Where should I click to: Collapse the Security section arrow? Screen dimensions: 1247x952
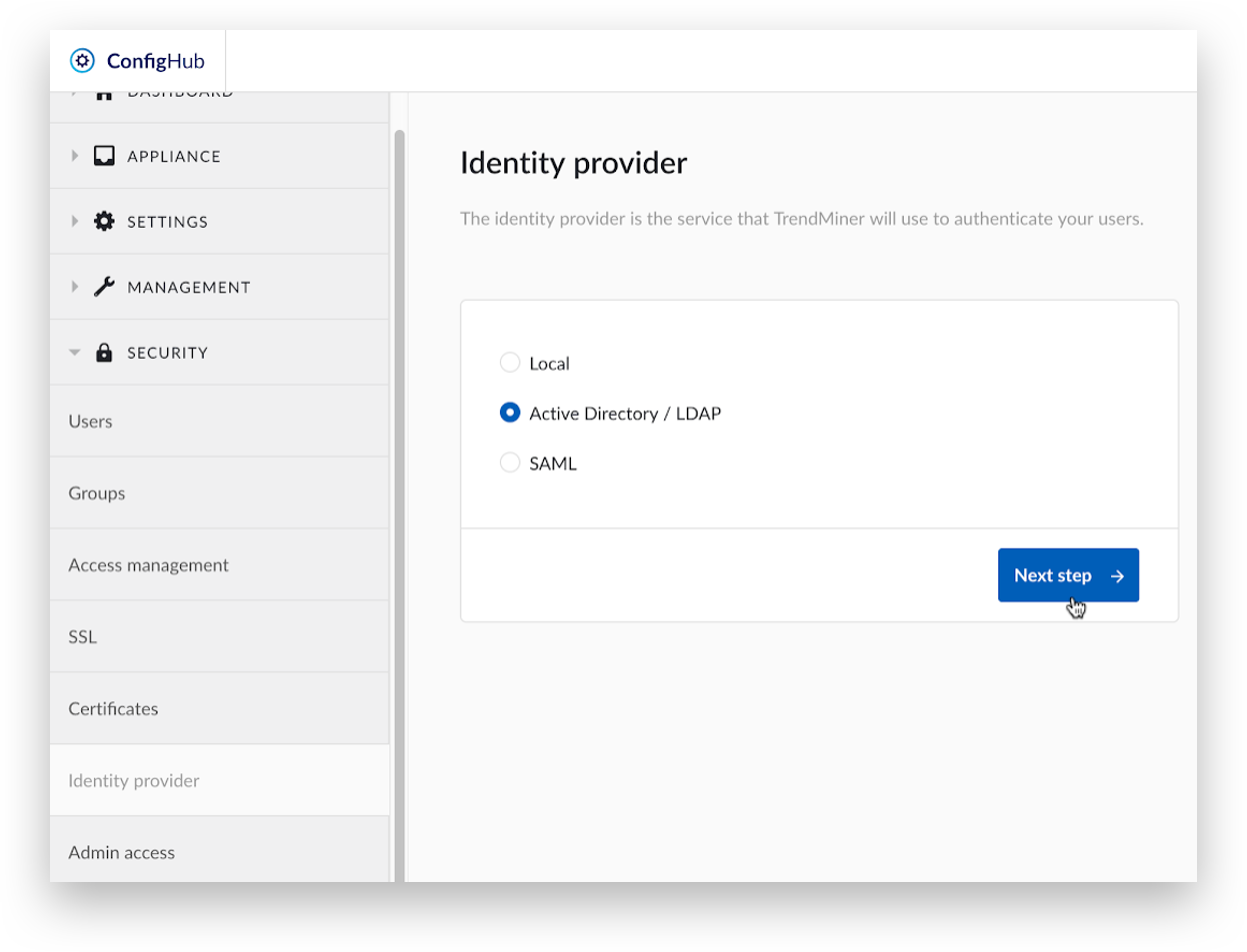[x=75, y=353]
